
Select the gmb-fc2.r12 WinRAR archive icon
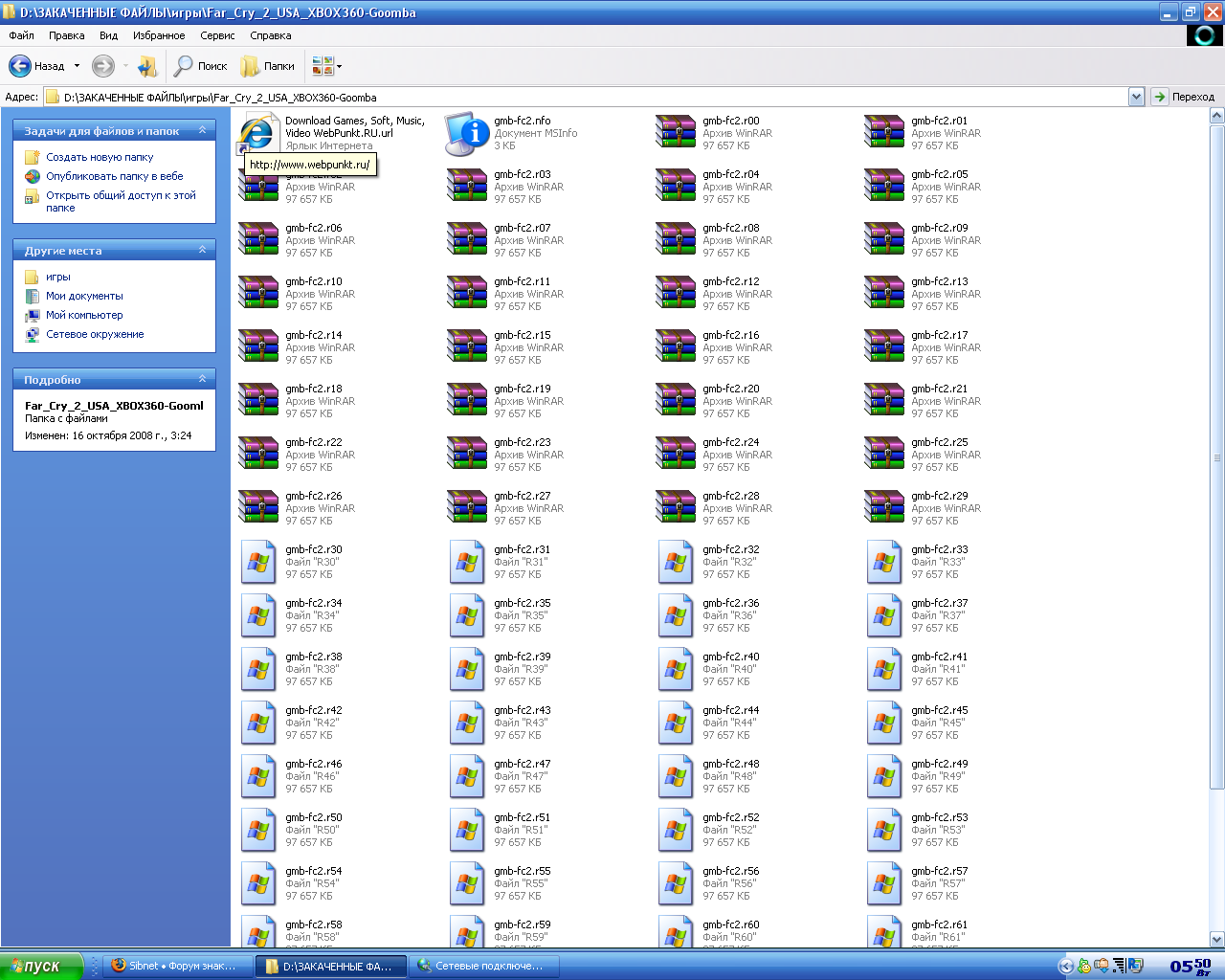coord(676,293)
